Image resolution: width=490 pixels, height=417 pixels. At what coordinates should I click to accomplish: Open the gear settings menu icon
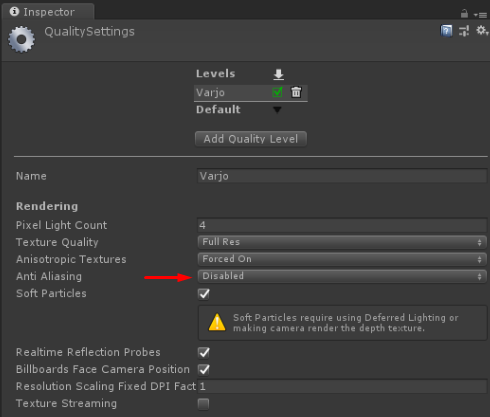[x=482, y=31]
